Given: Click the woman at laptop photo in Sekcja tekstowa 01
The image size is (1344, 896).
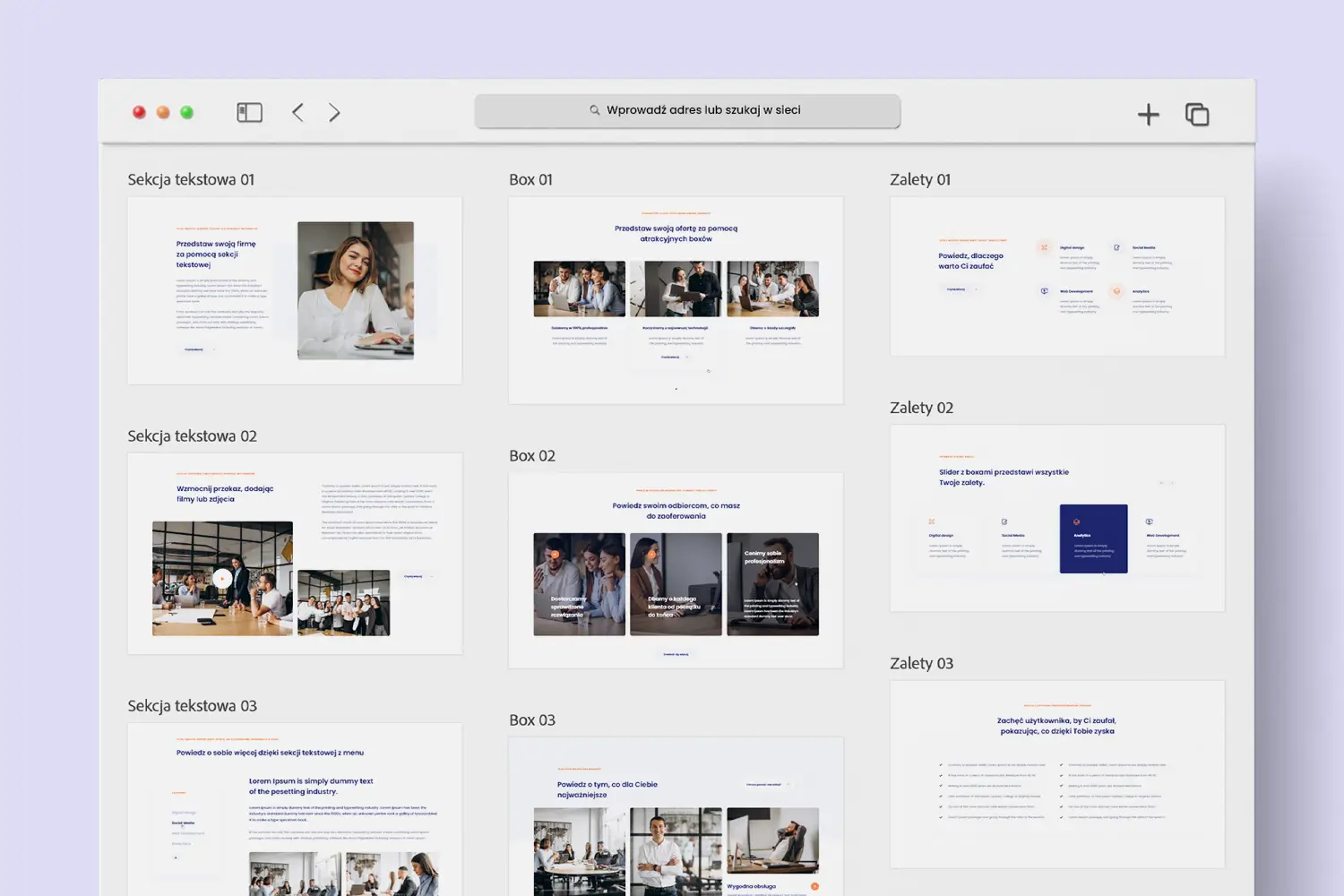Looking at the screenshot, I should pyautogui.click(x=356, y=290).
